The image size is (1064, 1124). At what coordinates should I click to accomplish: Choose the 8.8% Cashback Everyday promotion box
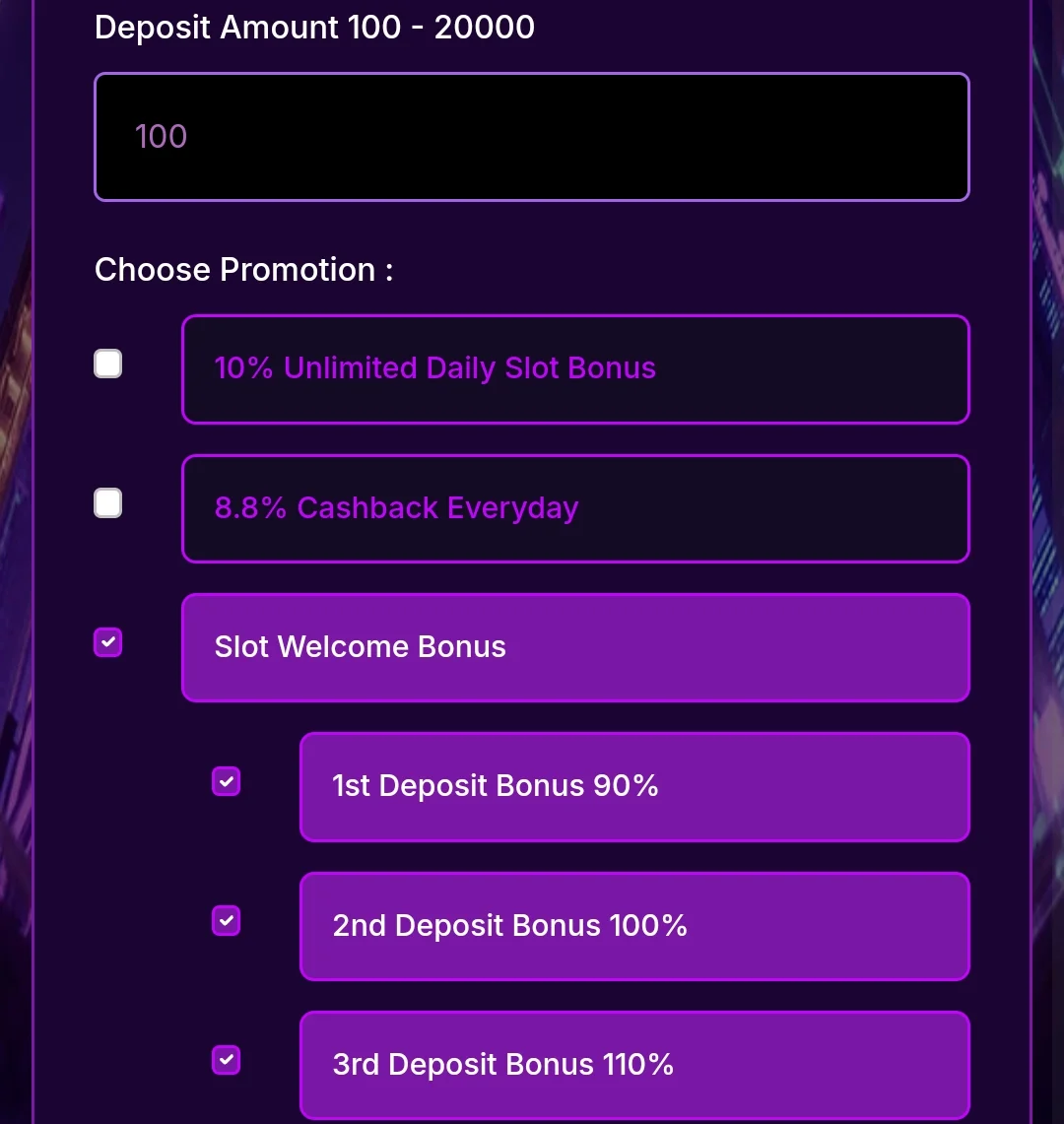[575, 508]
